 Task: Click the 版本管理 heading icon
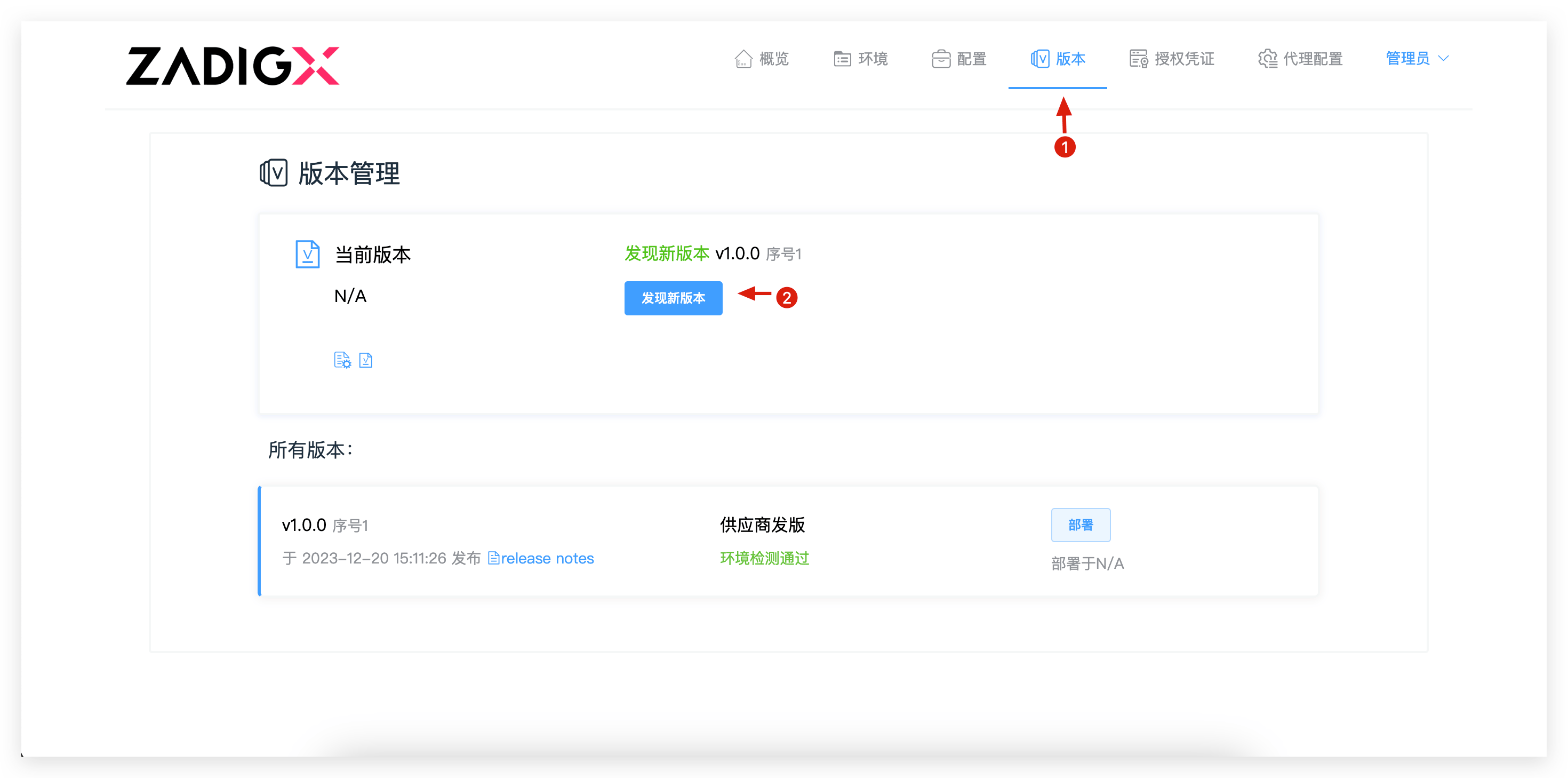(273, 173)
